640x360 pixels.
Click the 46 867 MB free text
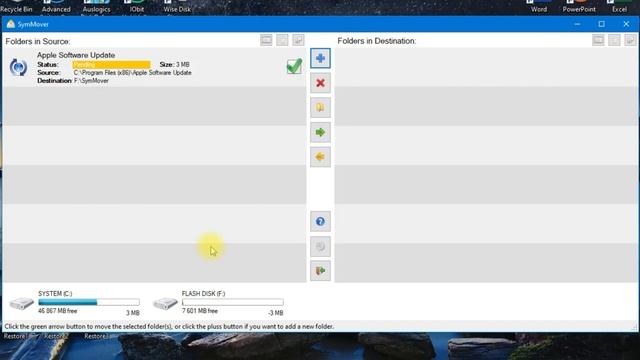point(58,311)
